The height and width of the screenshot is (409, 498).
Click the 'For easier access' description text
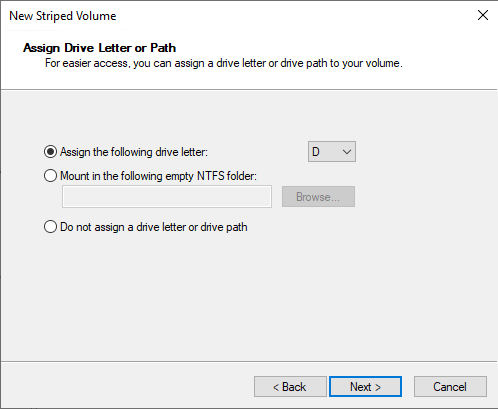coord(224,63)
